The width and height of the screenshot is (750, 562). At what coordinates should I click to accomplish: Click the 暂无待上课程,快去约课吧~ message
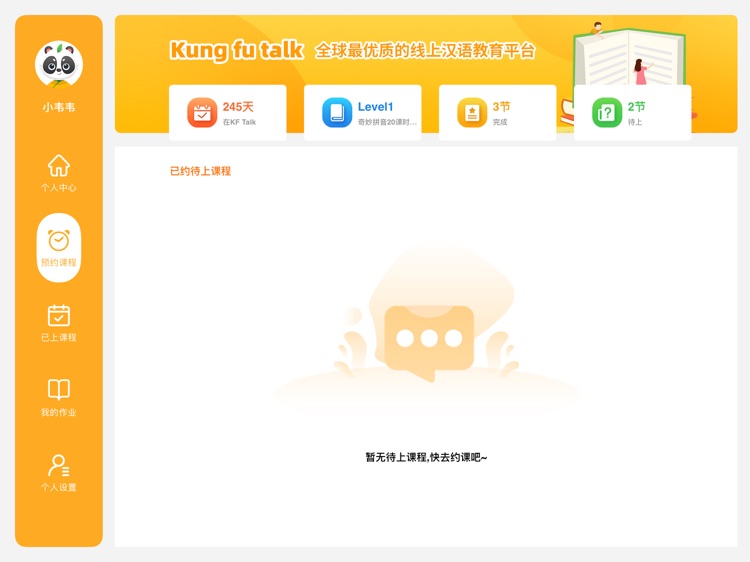coord(426,457)
